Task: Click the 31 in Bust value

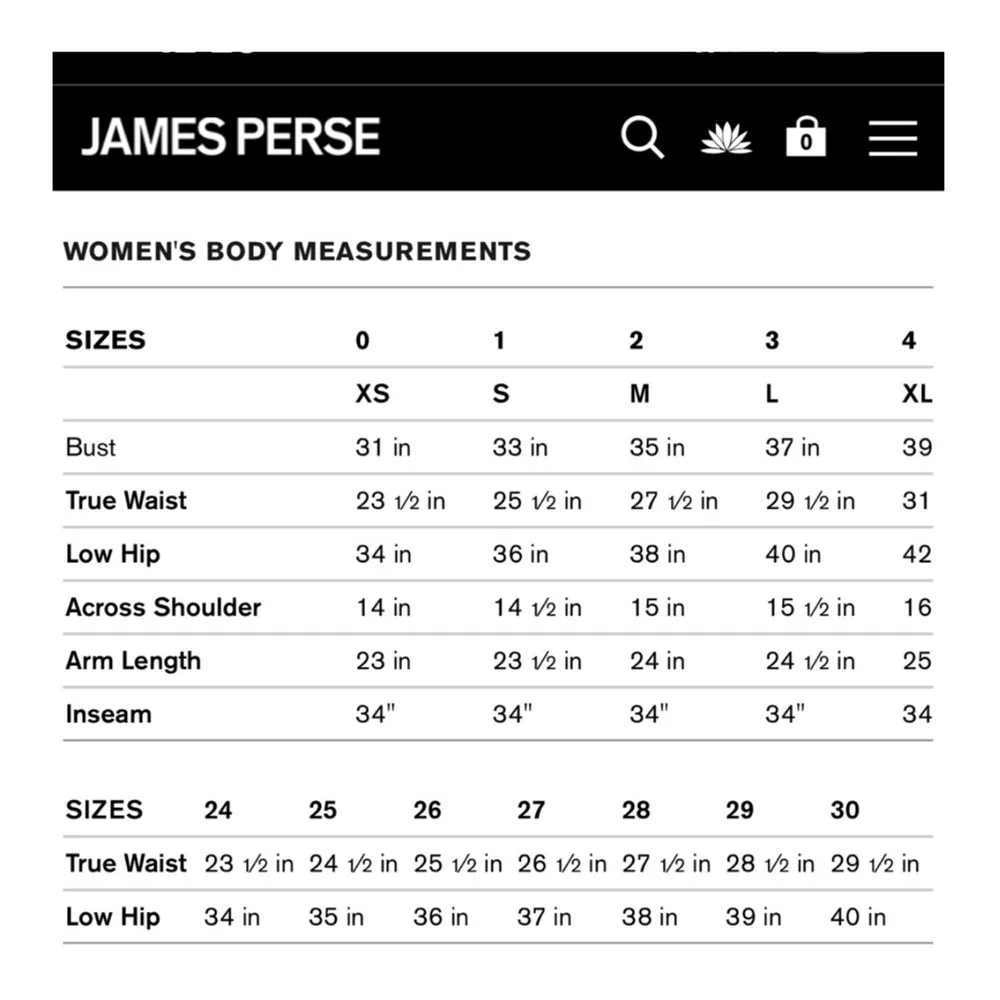Action: (x=383, y=447)
